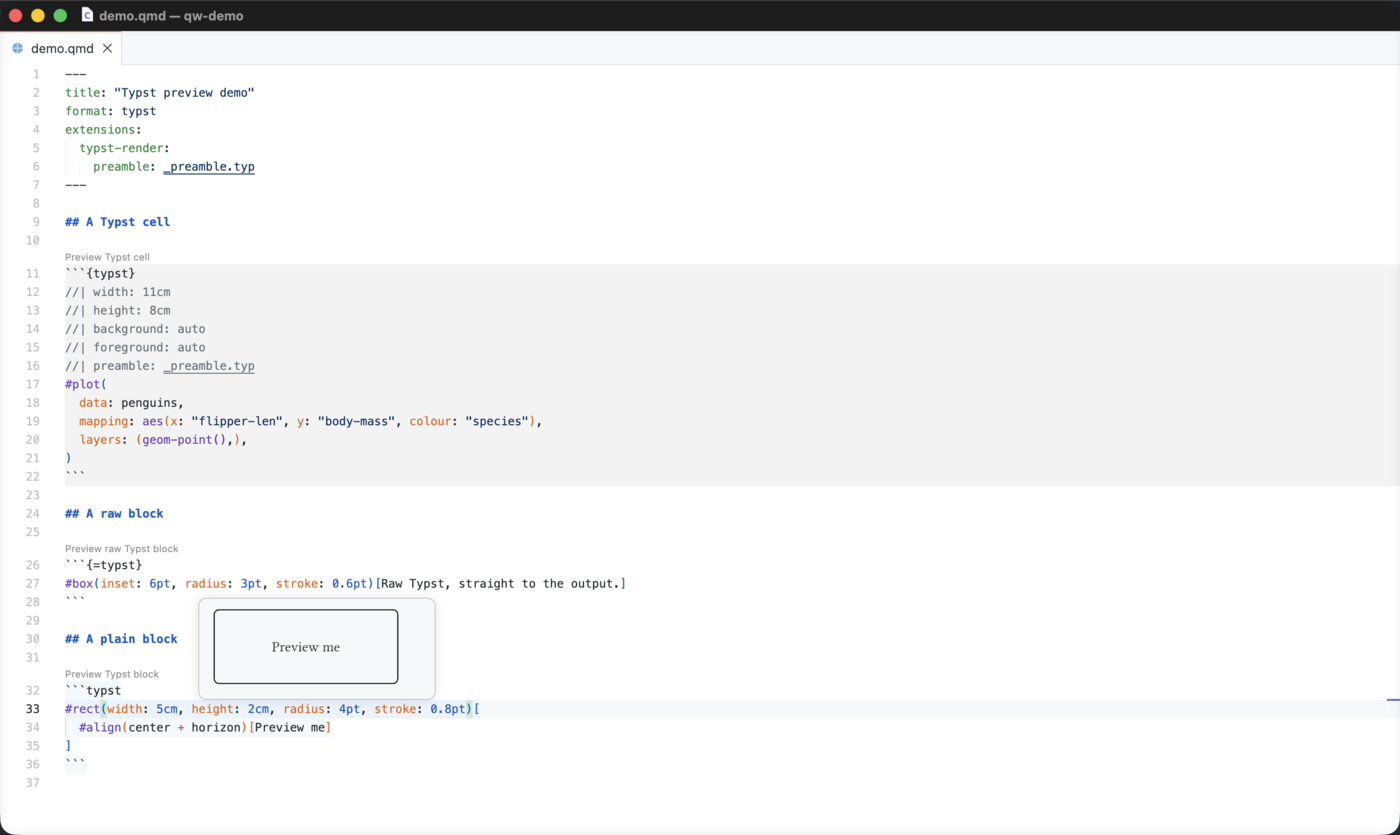The width and height of the screenshot is (1400, 835).
Task: Click the '## A plain block' heading
Action: 121,639
